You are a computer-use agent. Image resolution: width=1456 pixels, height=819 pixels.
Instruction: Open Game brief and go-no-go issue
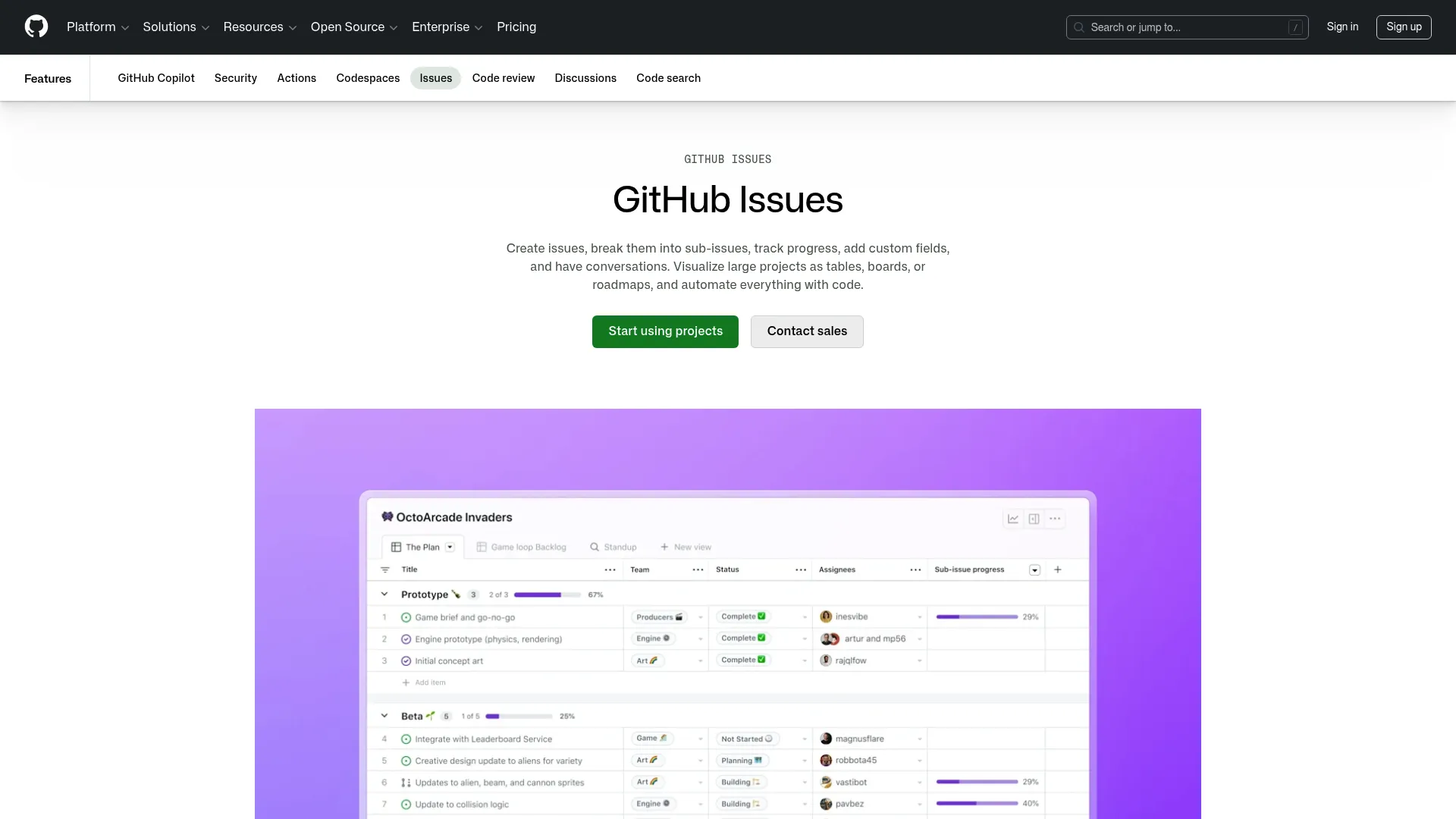tap(465, 617)
